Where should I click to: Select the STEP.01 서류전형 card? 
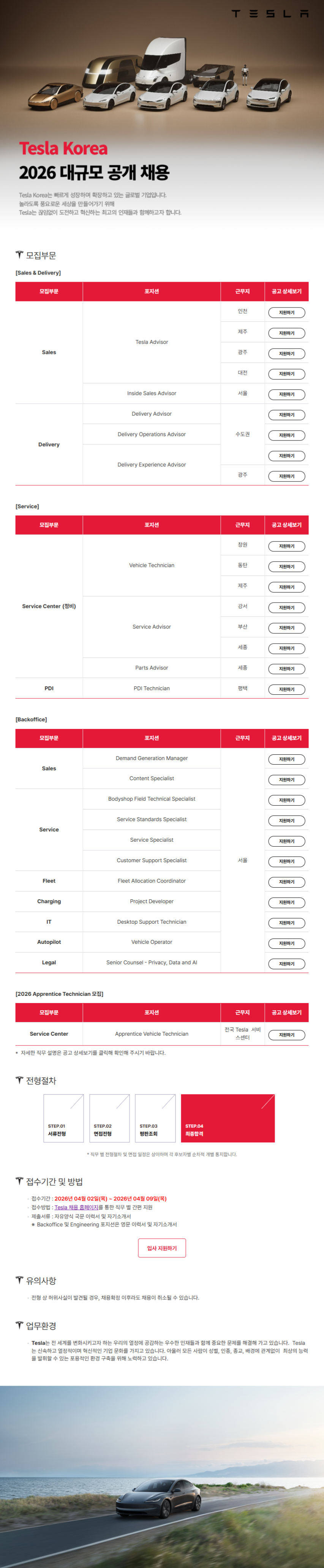tap(63, 1118)
